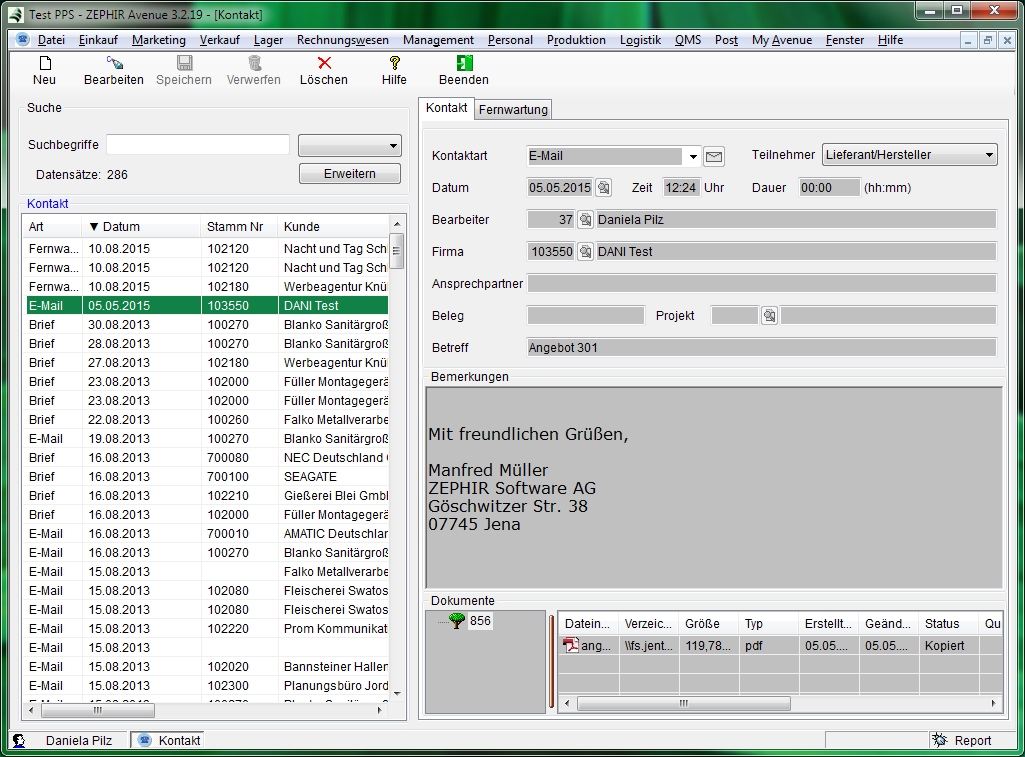Open the Rechnungswesen menu
Screen dimensions: 1025x757
coord(342,40)
